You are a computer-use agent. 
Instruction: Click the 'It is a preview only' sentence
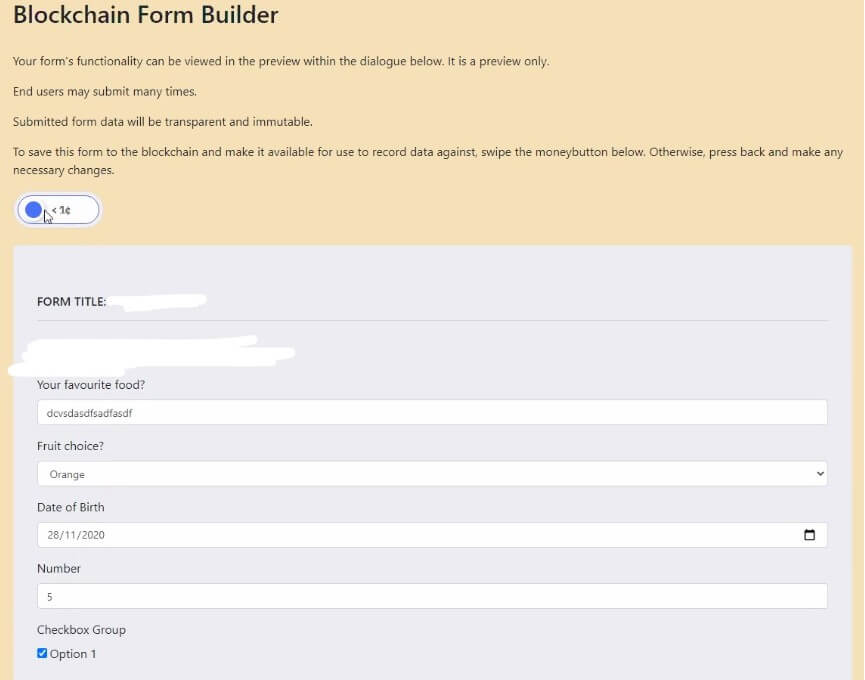(498, 61)
